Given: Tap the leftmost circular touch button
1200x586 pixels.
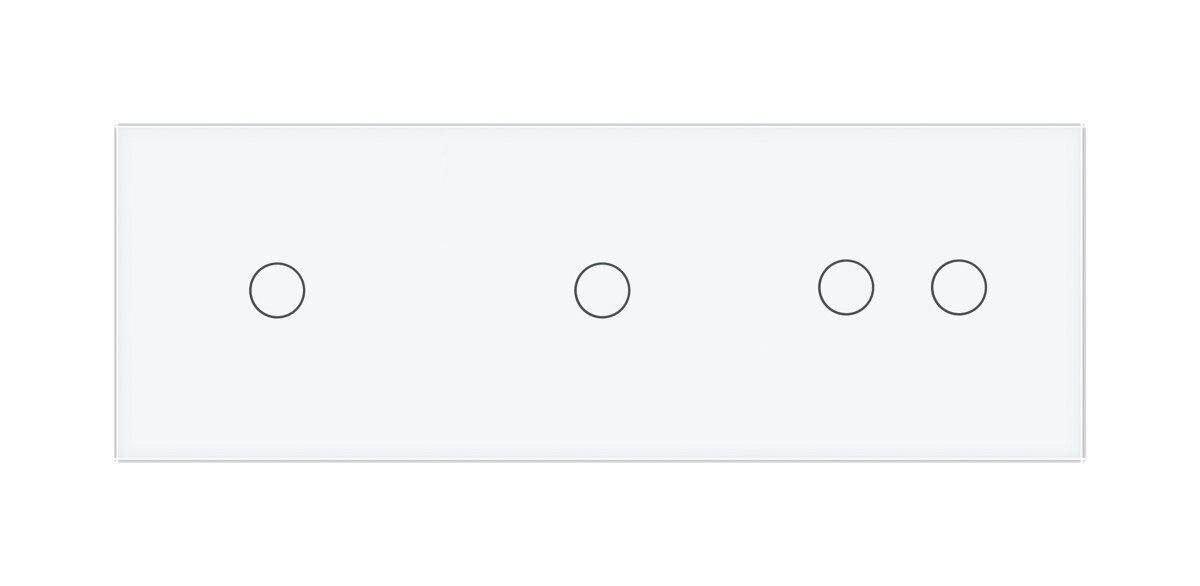Looking at the screenshot, I should [277, 290].
